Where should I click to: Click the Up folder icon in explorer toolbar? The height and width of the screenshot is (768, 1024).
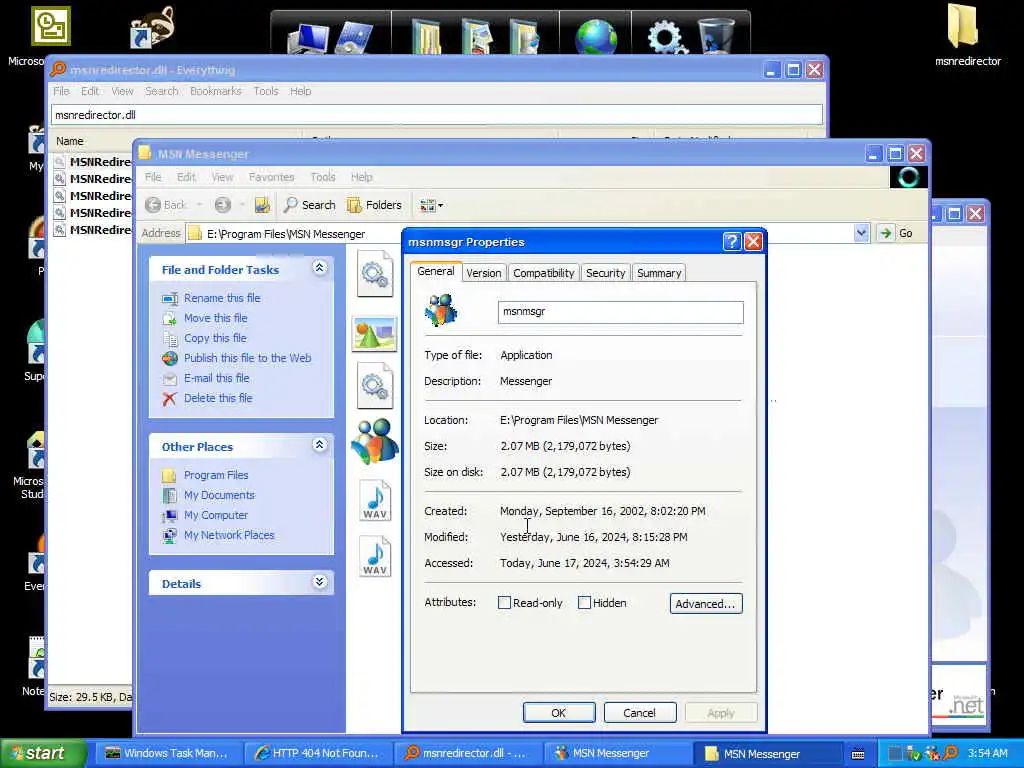coord(262,205)
